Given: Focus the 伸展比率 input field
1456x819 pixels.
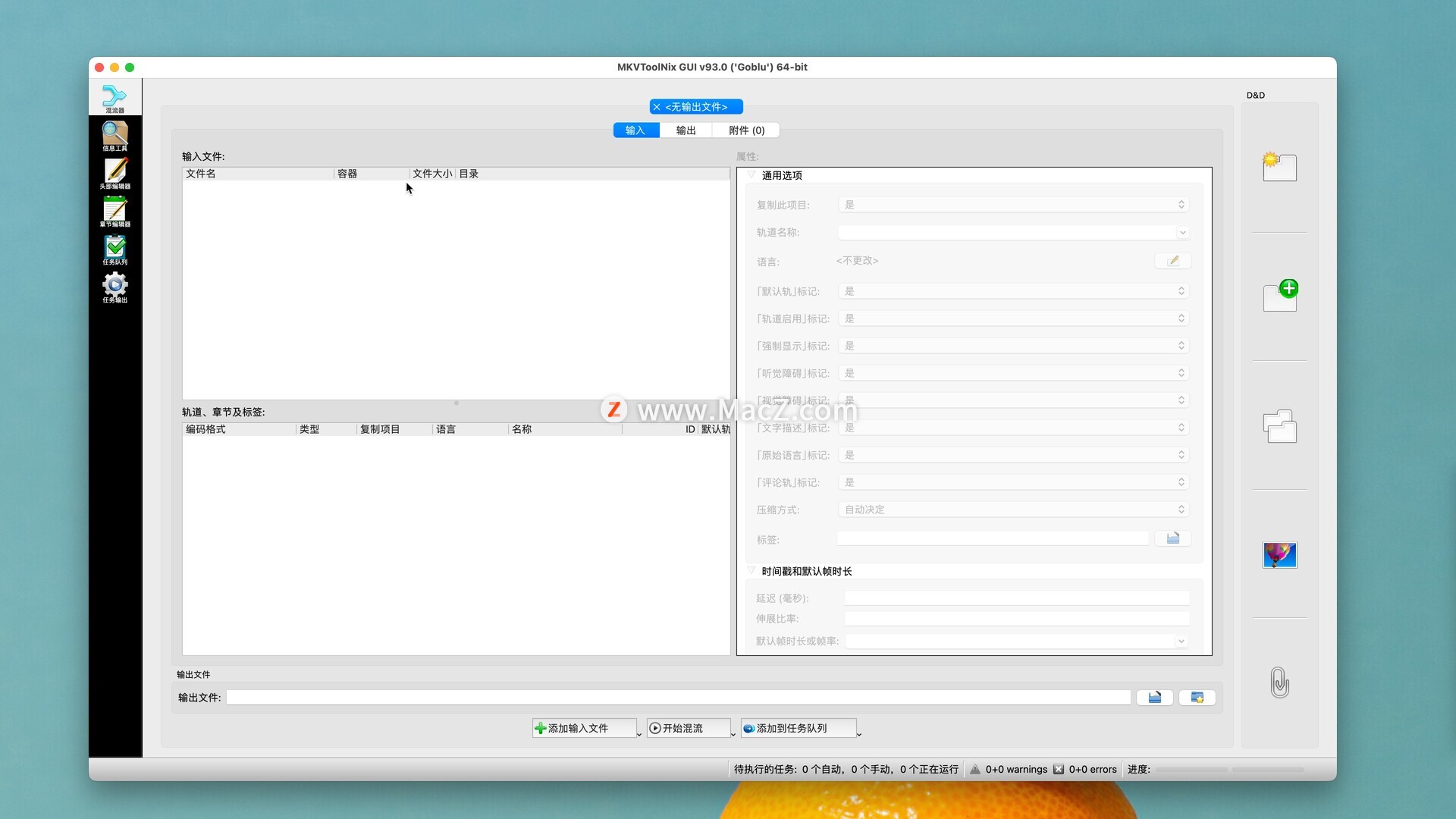Looking at the screenshot, I should (1017, 619).
